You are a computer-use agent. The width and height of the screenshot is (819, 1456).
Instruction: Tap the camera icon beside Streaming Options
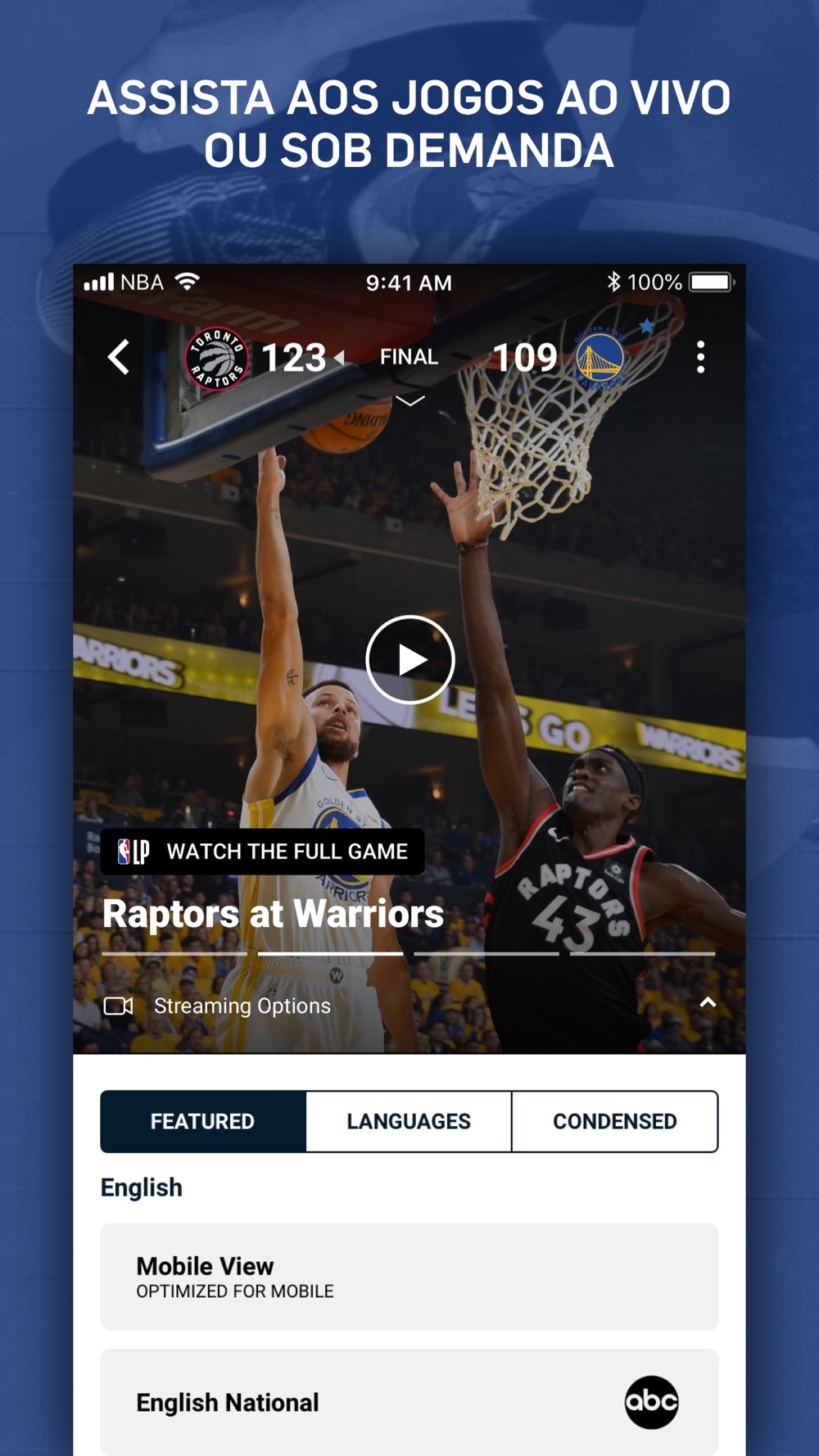point(118,1006)
